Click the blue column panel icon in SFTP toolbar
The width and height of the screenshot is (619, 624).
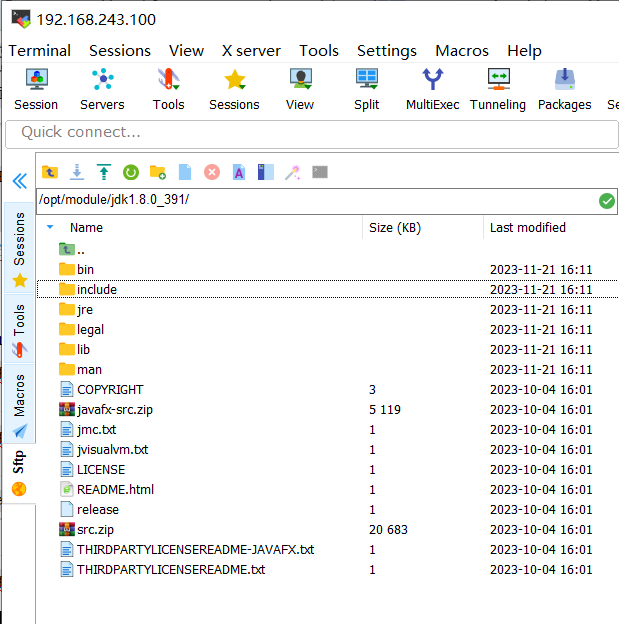[x=266, y=172]
